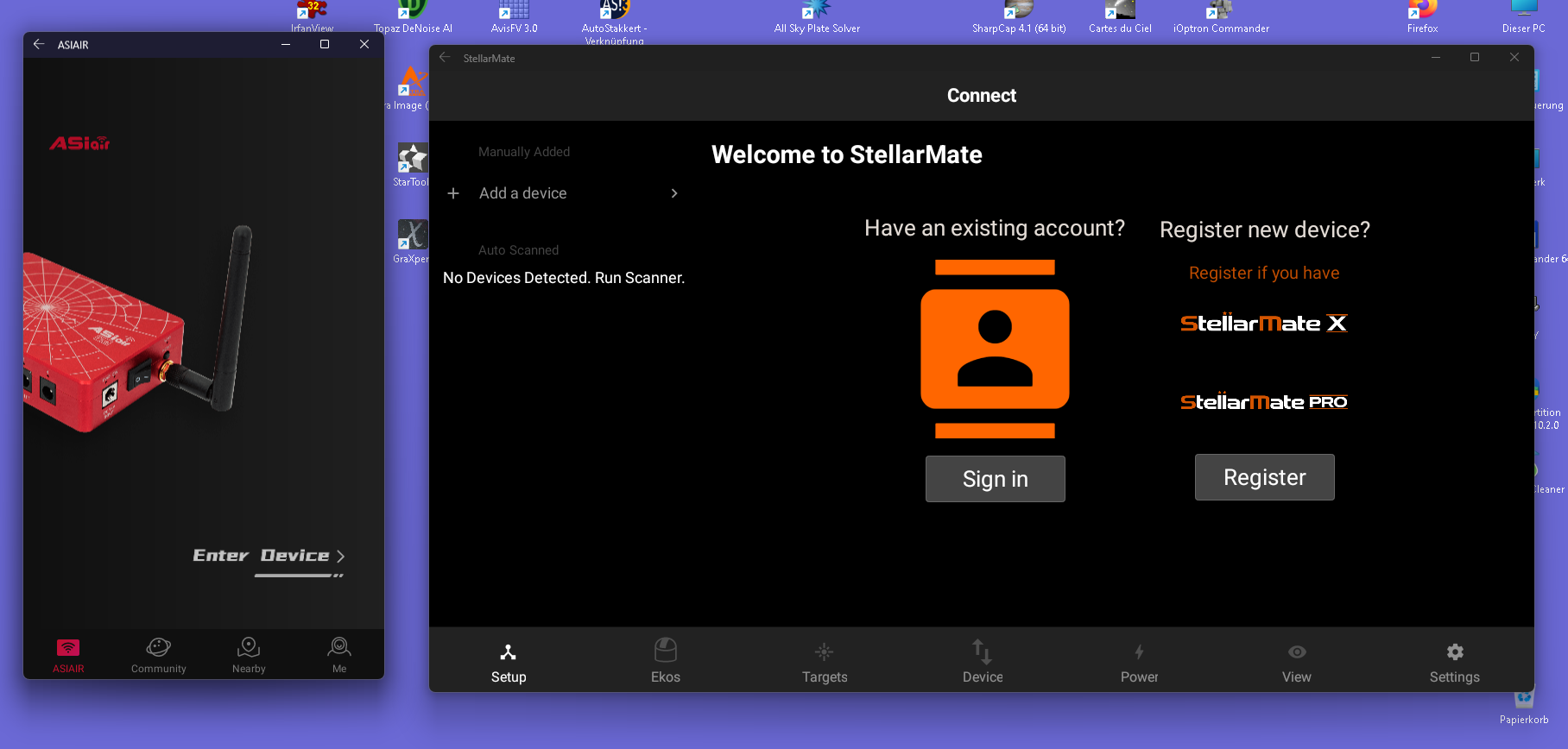Click the StellarMate X logo
The image size is (1568, 749).
[x=1264, y=323]
